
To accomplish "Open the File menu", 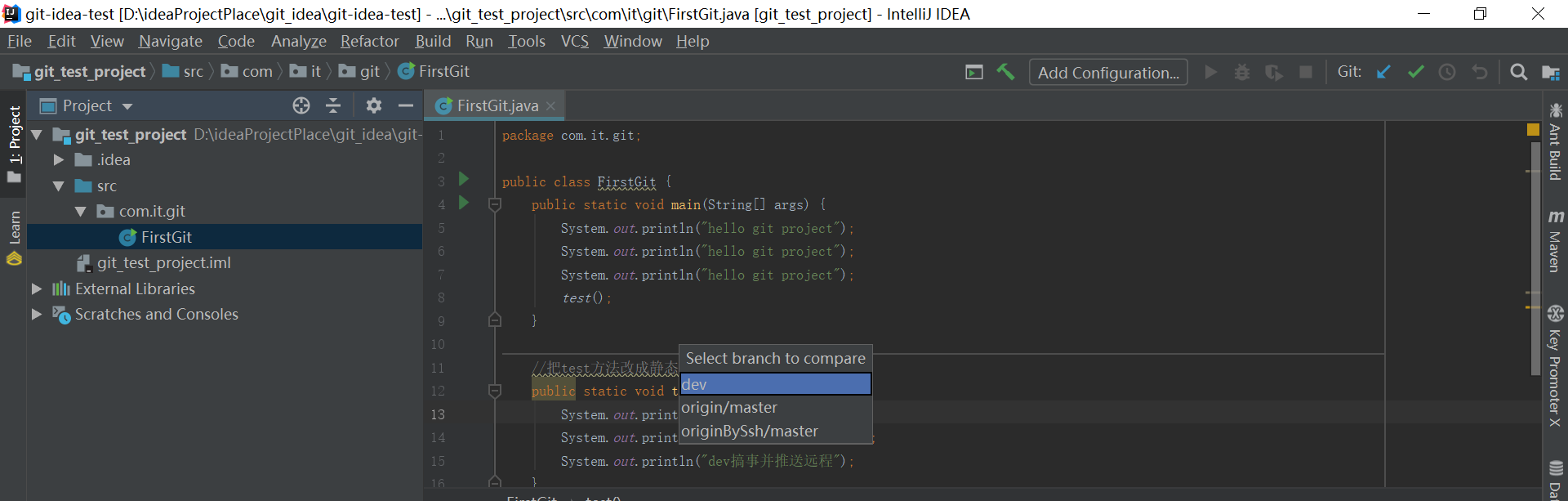I will pyautogui.click(x=20, y=41).
